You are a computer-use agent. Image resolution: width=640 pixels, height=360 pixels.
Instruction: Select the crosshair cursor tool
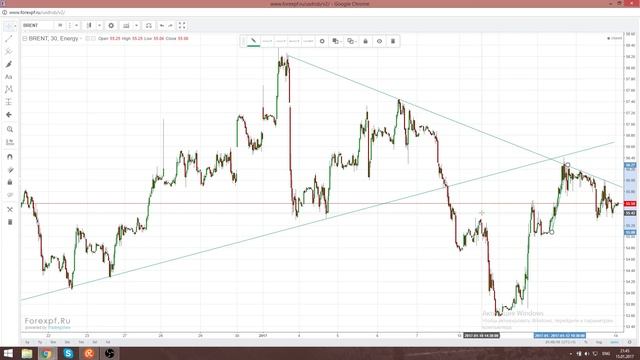9,26
